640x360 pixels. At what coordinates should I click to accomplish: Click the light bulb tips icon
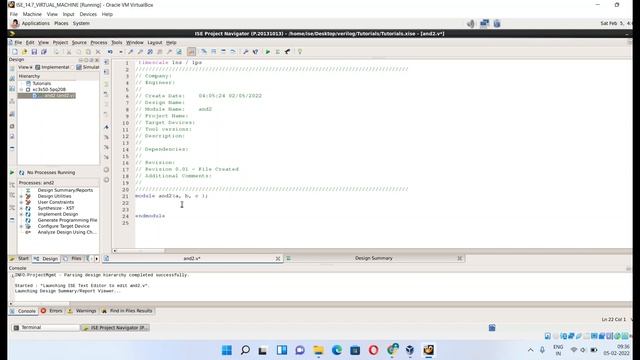300,52
